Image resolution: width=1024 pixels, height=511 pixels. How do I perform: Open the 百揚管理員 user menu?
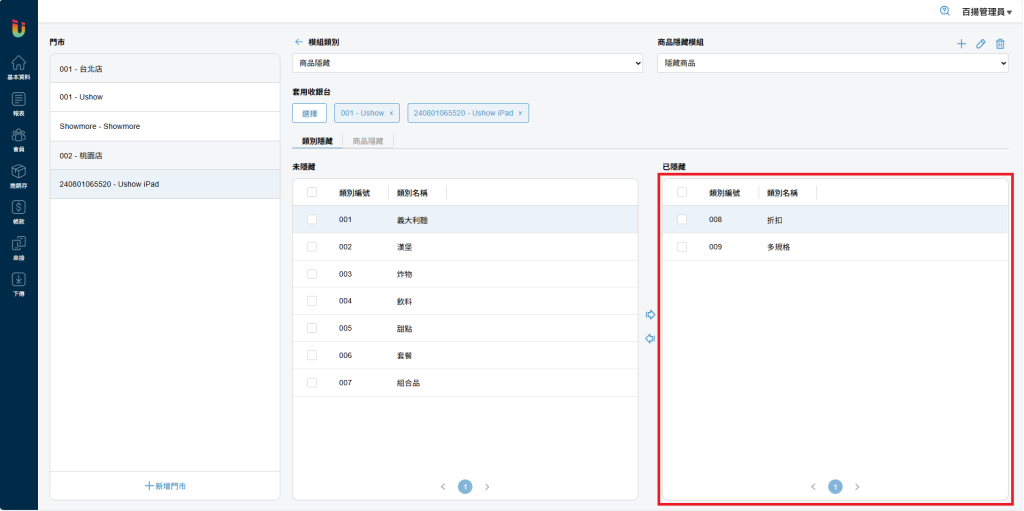tap(986, 11)
